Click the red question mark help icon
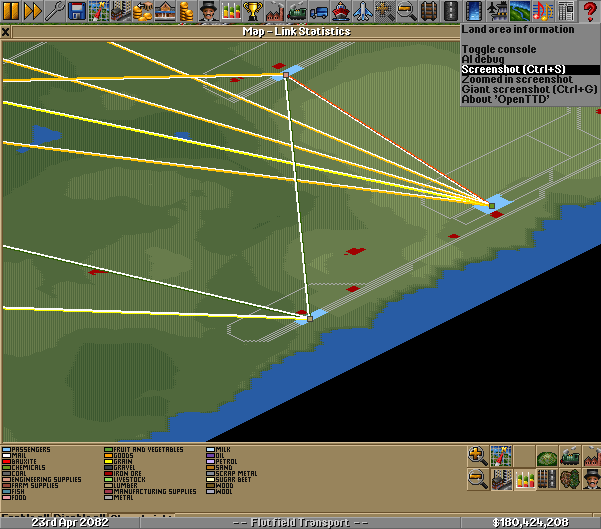This screenshot has width=601, height=529. pos(590,11)
